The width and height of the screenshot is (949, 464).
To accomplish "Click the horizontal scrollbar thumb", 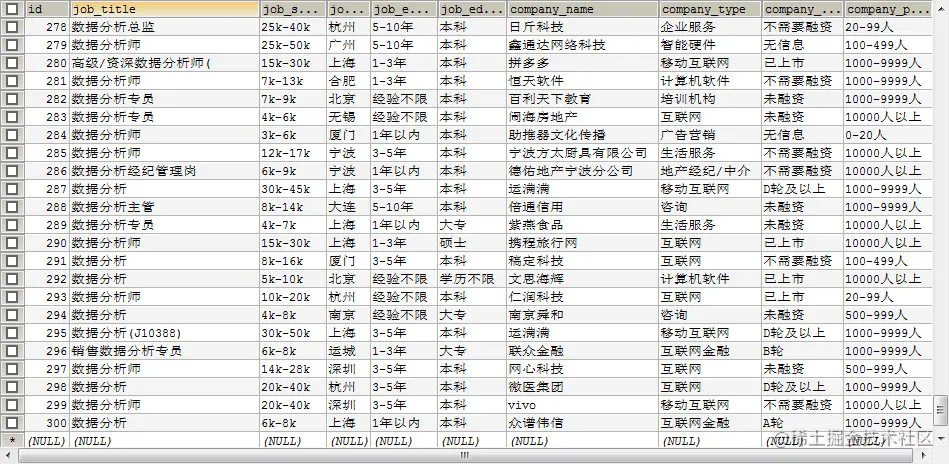I will (465, 456).
